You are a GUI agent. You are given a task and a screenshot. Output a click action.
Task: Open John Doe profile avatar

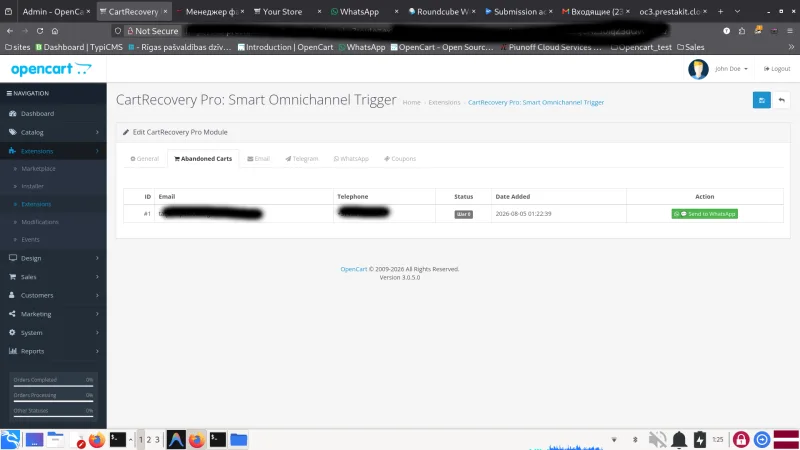click(x=698, y=69)
